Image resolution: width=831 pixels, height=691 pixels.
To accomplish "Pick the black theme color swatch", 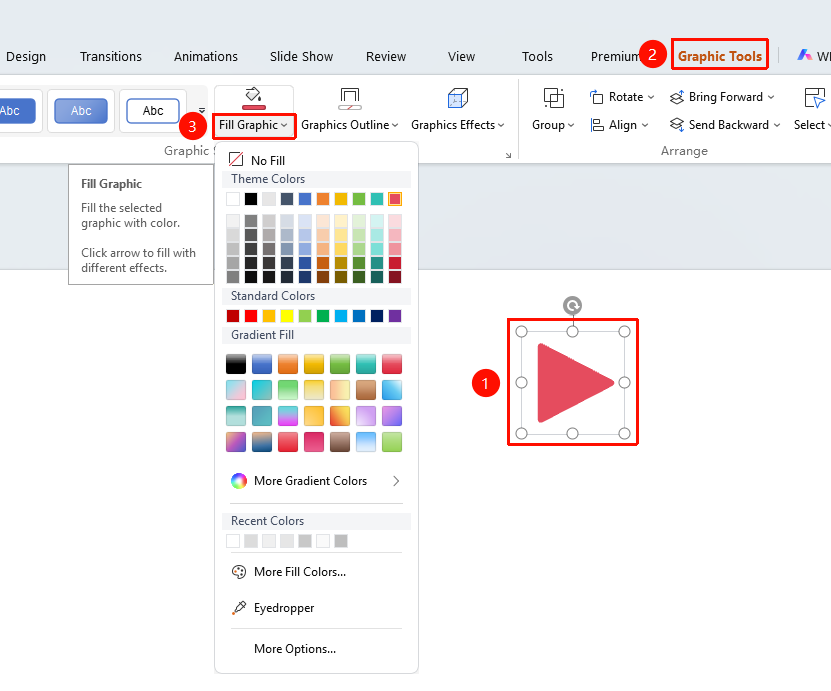I will click(x=251, y=199).
